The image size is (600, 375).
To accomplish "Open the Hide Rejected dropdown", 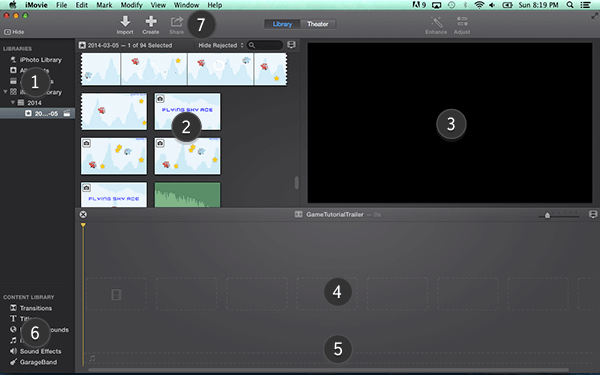I will point(221,45).
